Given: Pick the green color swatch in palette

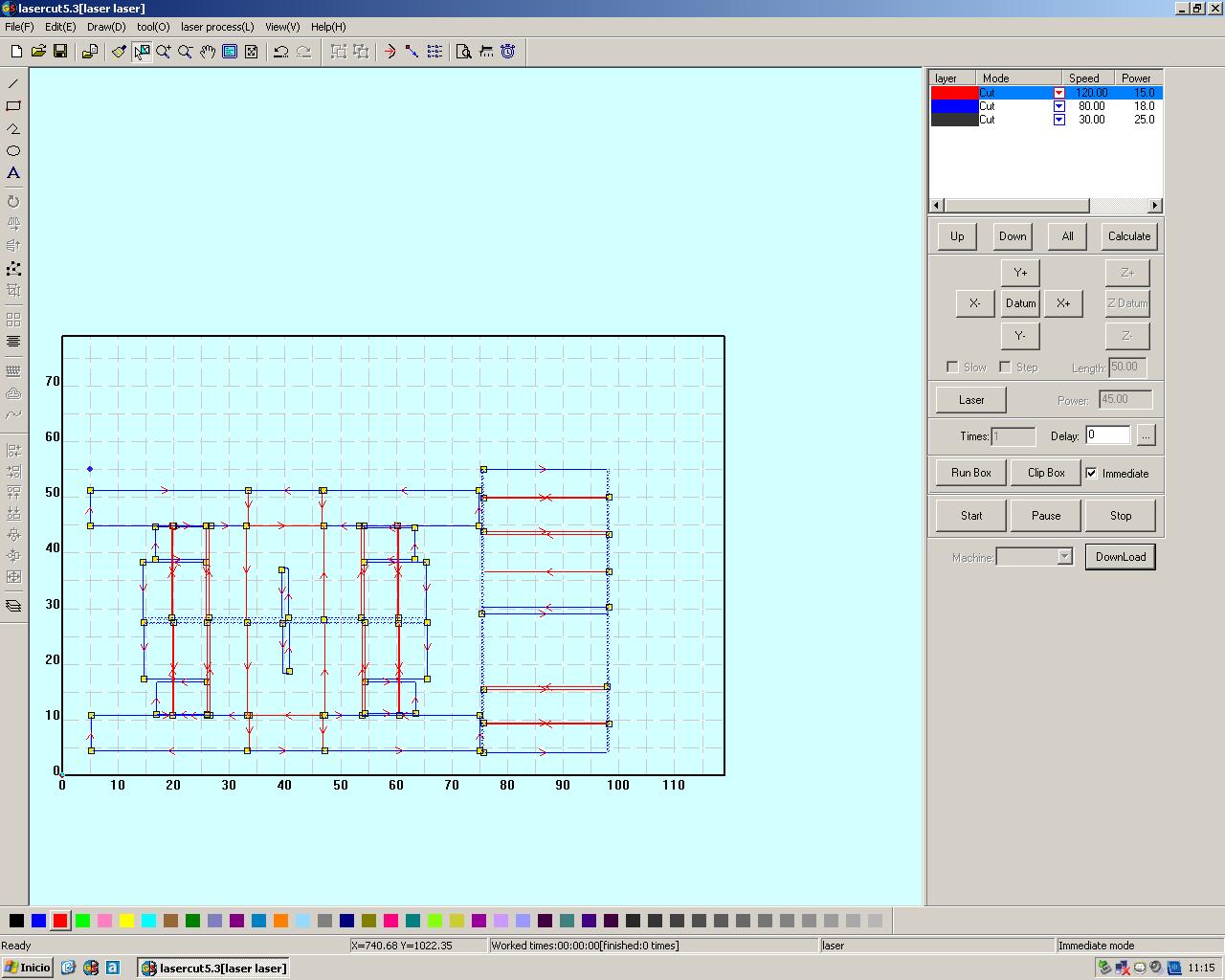Looking at the screenshot, I should click(82, 921).
